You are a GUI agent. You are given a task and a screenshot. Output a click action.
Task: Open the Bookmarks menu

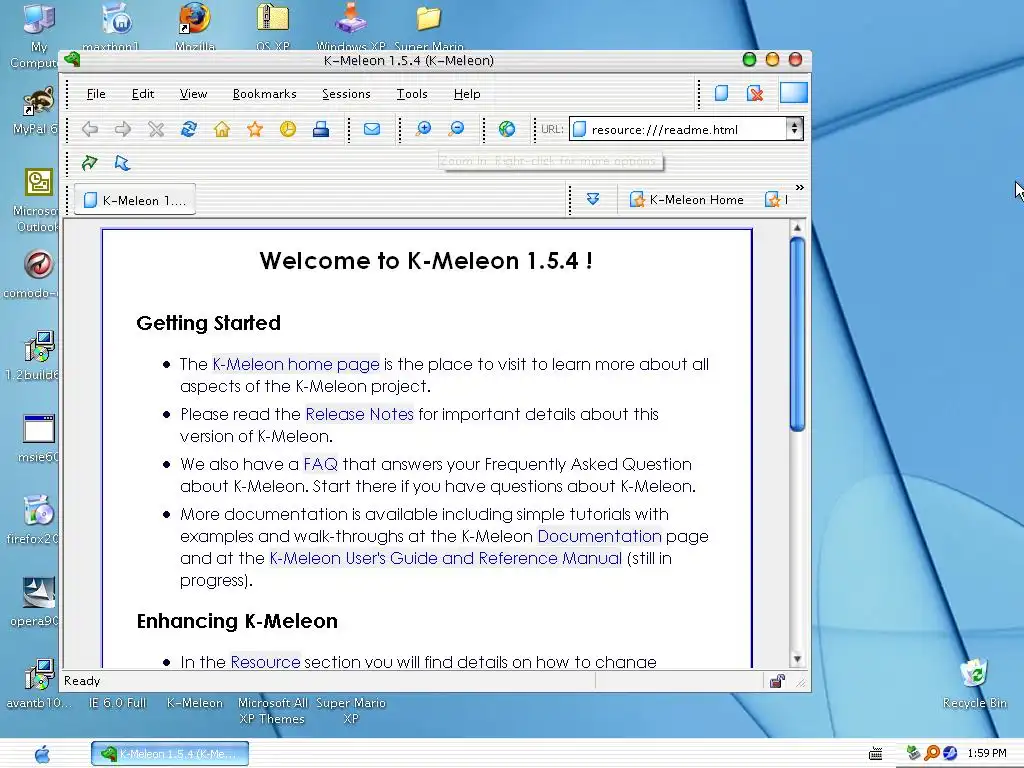point(264,94)
